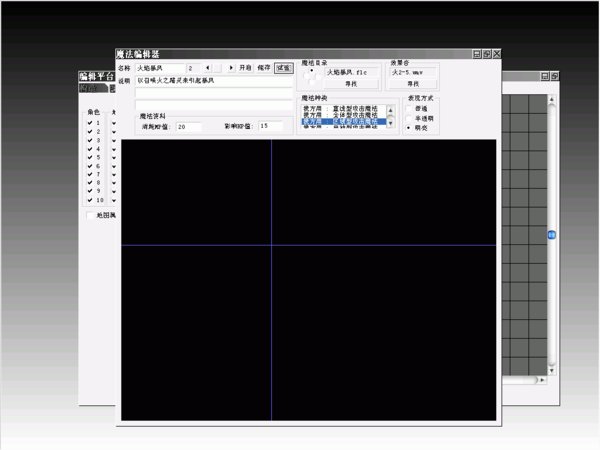Toggle the 地图属 checkbox

click(90, 215)
